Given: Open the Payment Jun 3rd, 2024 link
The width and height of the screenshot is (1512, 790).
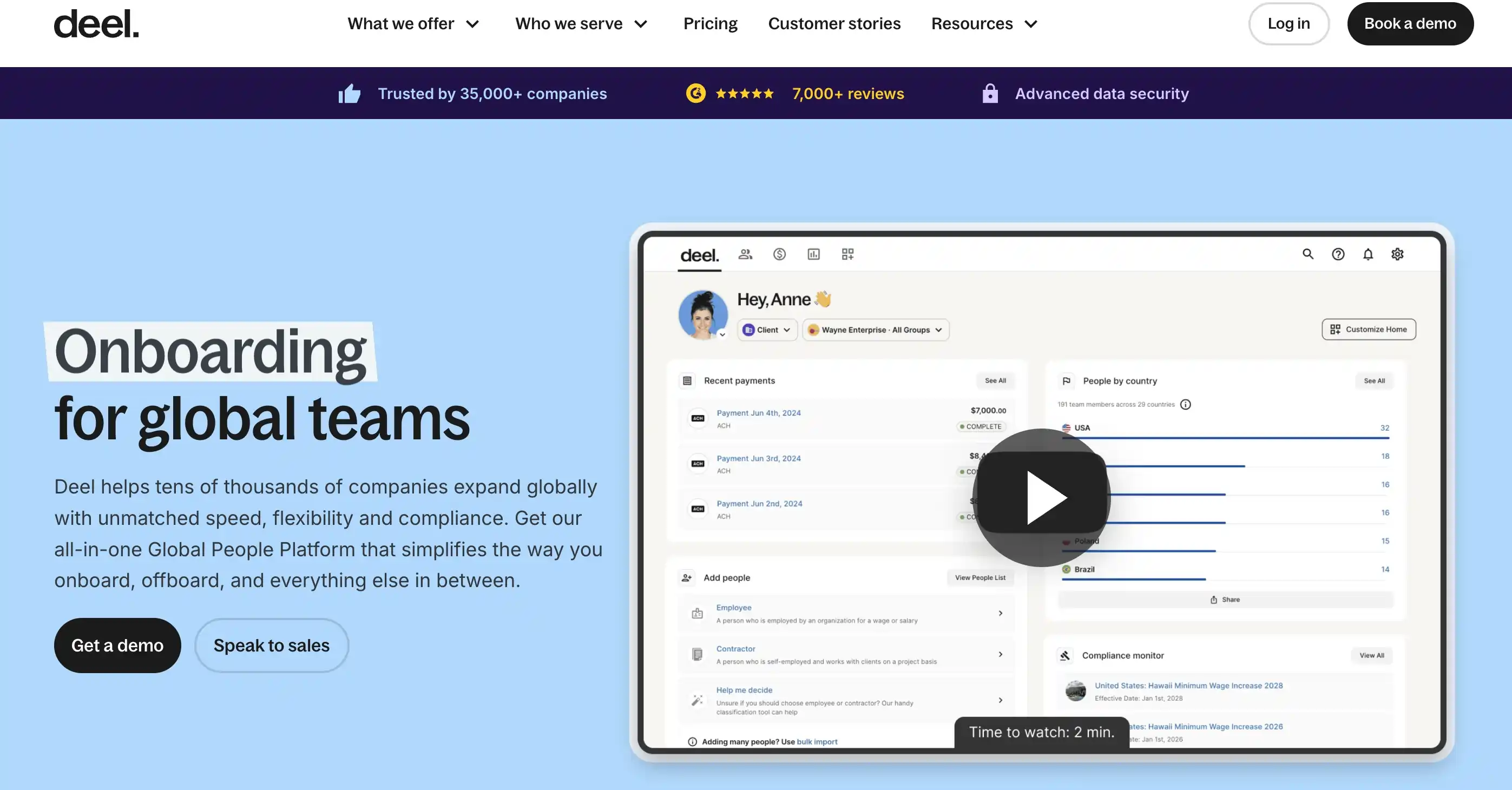Looking at the screenshot, I should [758, 458].
